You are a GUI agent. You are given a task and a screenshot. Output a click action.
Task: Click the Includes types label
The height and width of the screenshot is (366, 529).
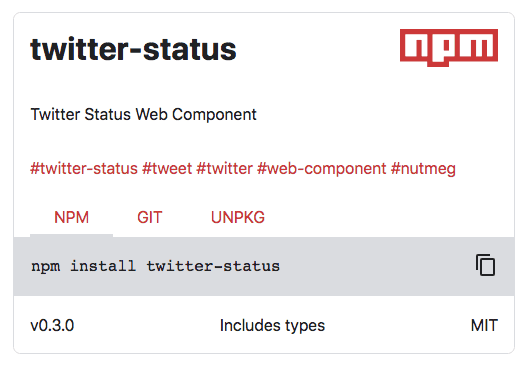point(272,326)
